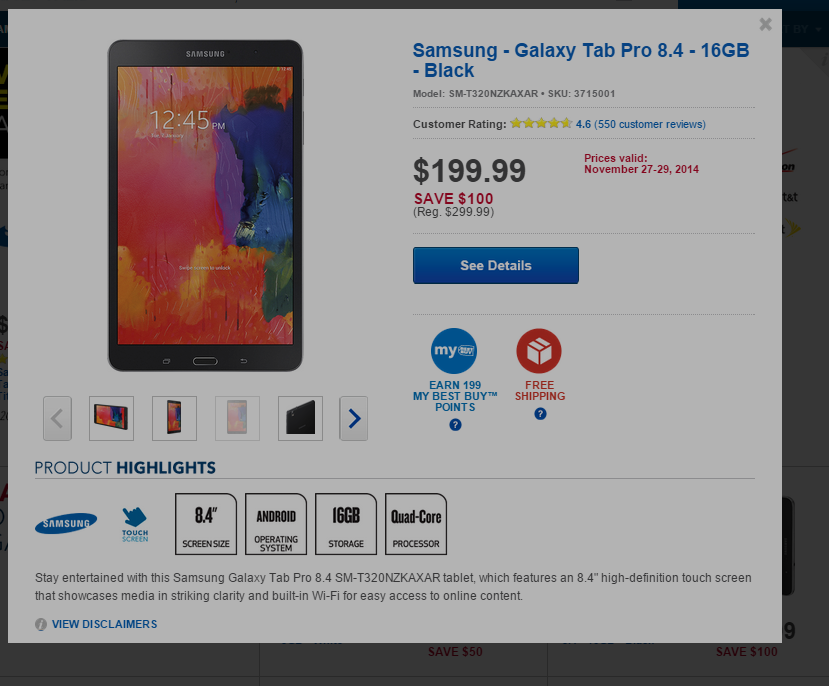Image resolution: width=829 pixels, height=686 pixels.
Task: Select the landscape tablet thumbnail
Action: point(111,418)
